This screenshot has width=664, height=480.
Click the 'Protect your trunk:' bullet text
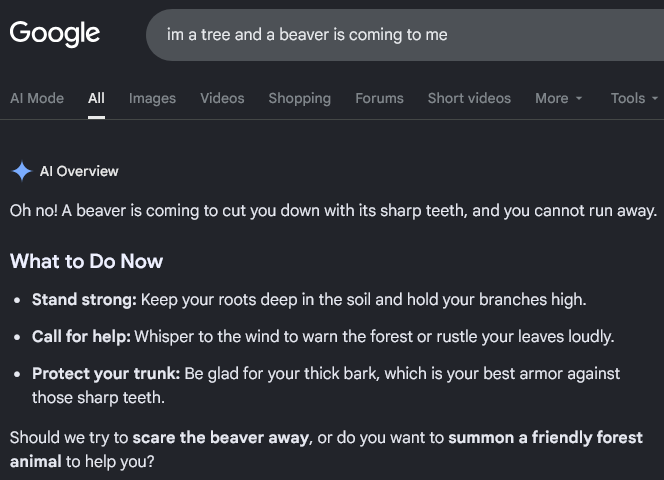click(106, 374)
